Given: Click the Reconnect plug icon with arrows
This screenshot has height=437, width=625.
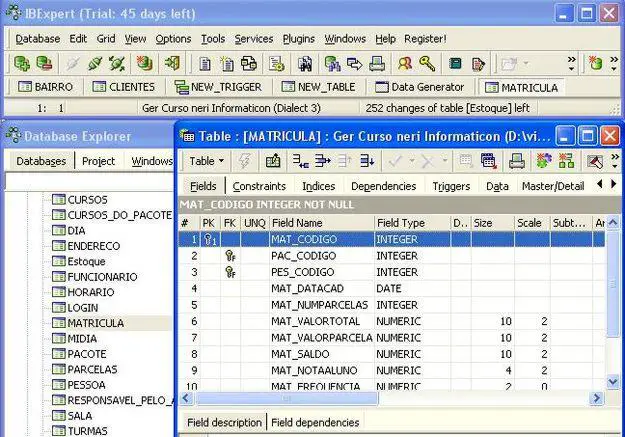Looking at the screenshot, I should 117,63.
